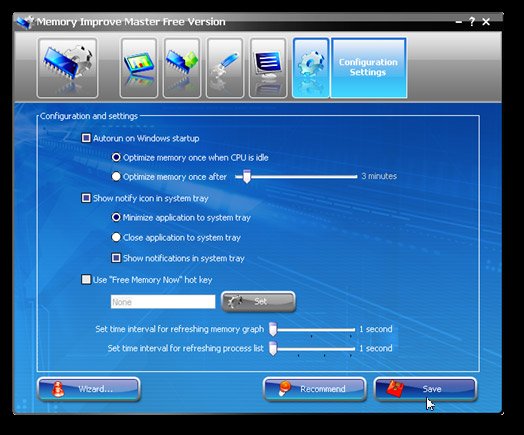The width and height of the screenshot is (524, 435).
Task: Open the computer monitor list toolbar icon
Action: coord(268,68)
